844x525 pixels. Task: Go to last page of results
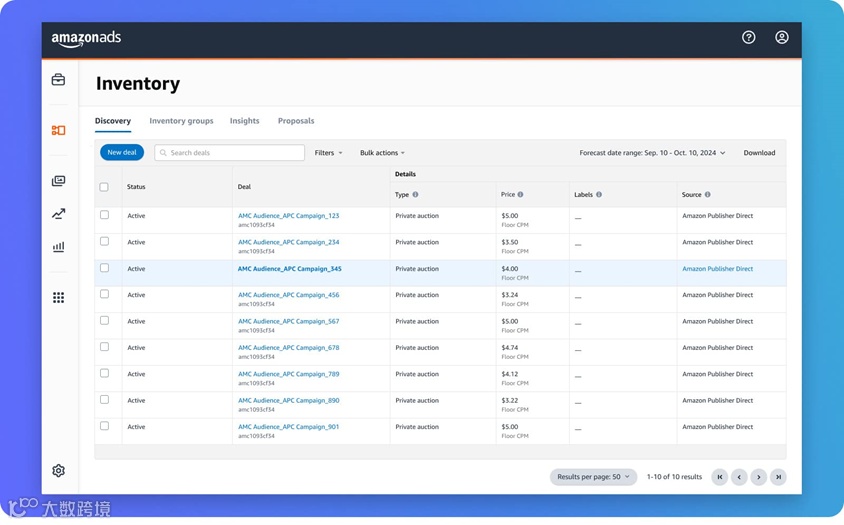tap(778, 477)
